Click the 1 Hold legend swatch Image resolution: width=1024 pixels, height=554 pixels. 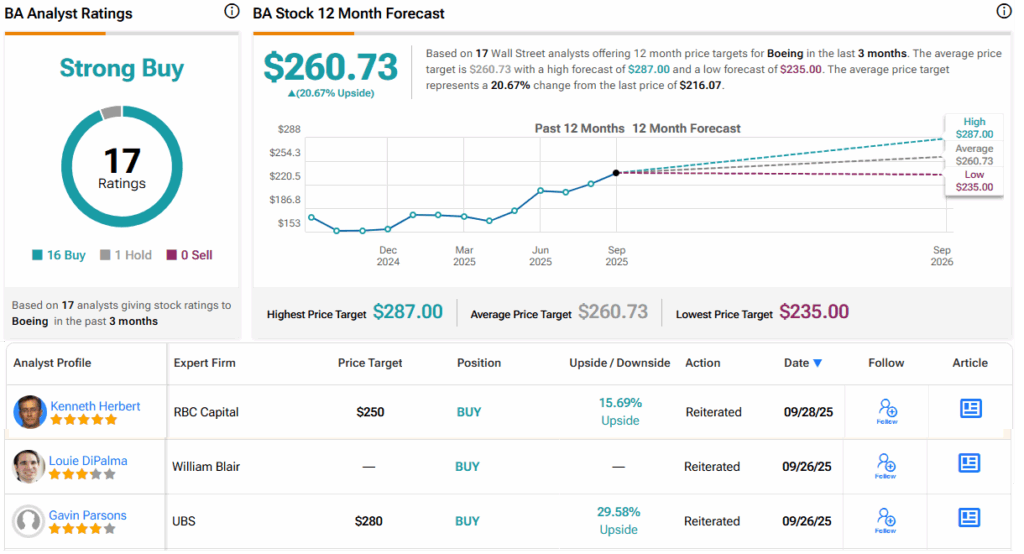(x=105, y=255)
